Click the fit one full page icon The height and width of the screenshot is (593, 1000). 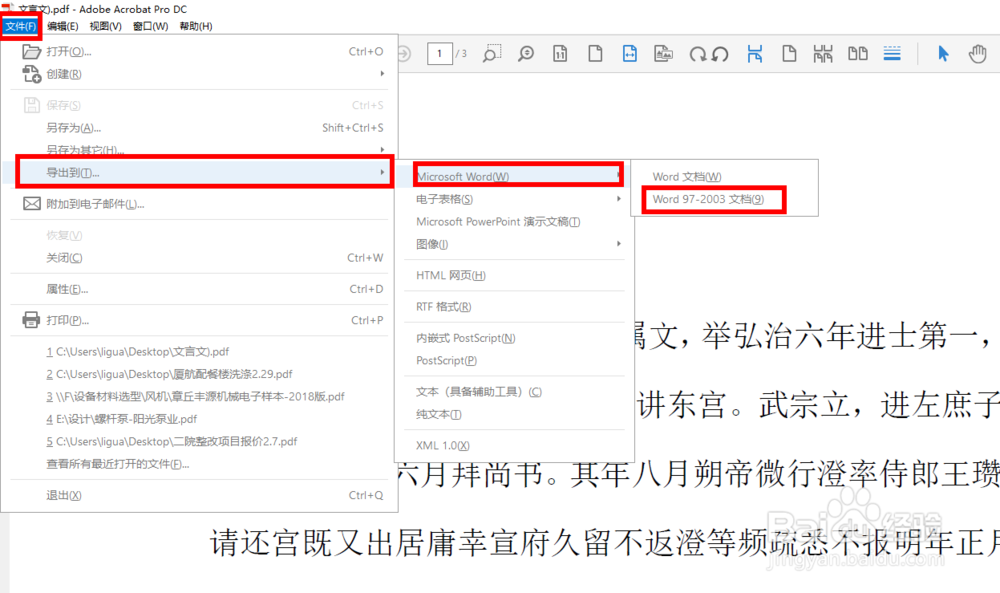595,54
